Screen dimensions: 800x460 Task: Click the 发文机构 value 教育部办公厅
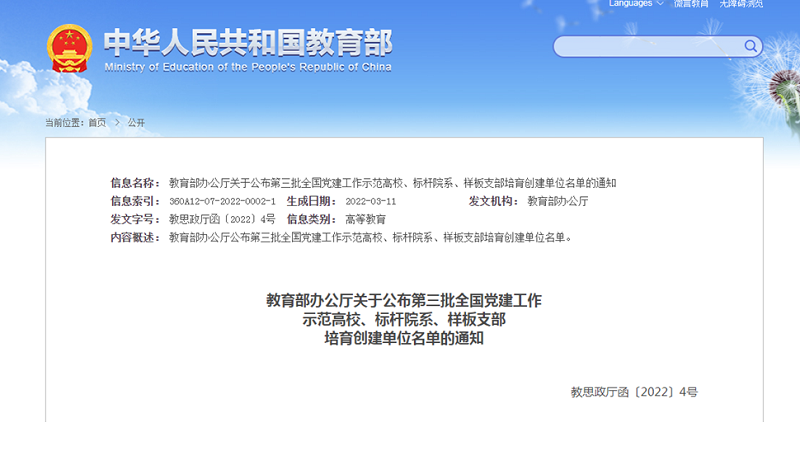(x=558, y=201)
